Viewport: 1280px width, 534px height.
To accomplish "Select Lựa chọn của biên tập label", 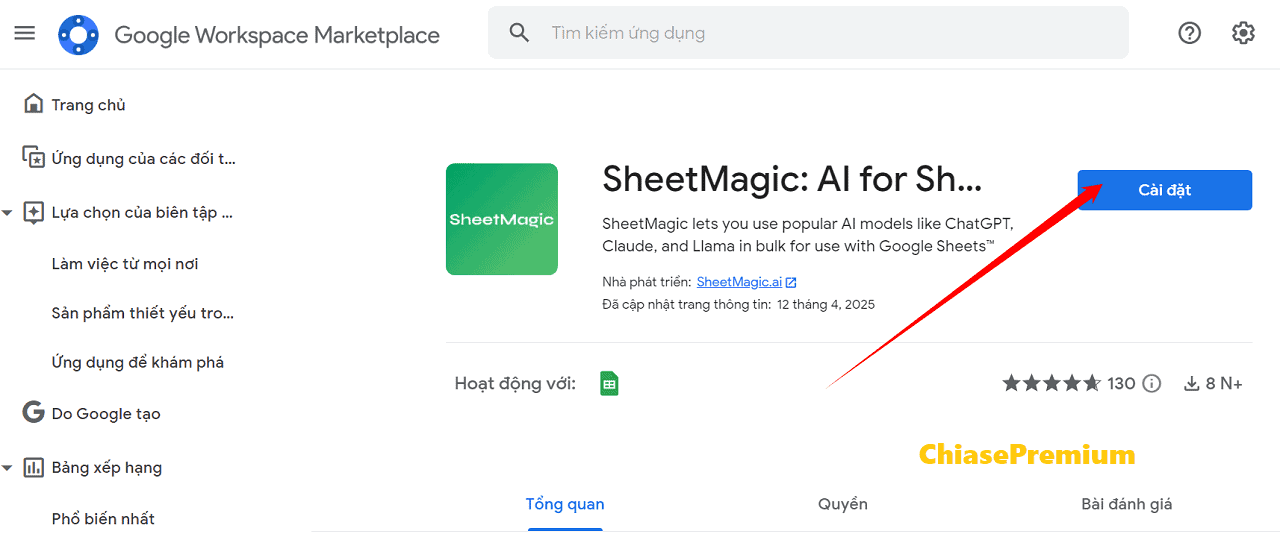I will click(x=142, y=213).
